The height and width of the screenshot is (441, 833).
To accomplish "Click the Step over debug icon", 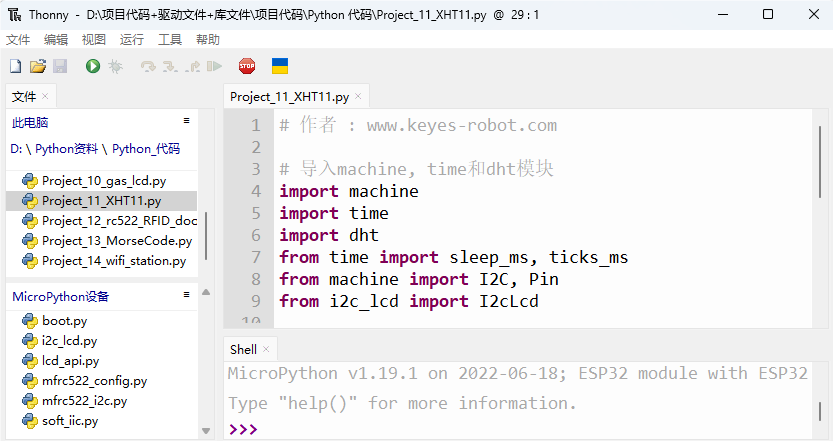I will tap(148, 66).
